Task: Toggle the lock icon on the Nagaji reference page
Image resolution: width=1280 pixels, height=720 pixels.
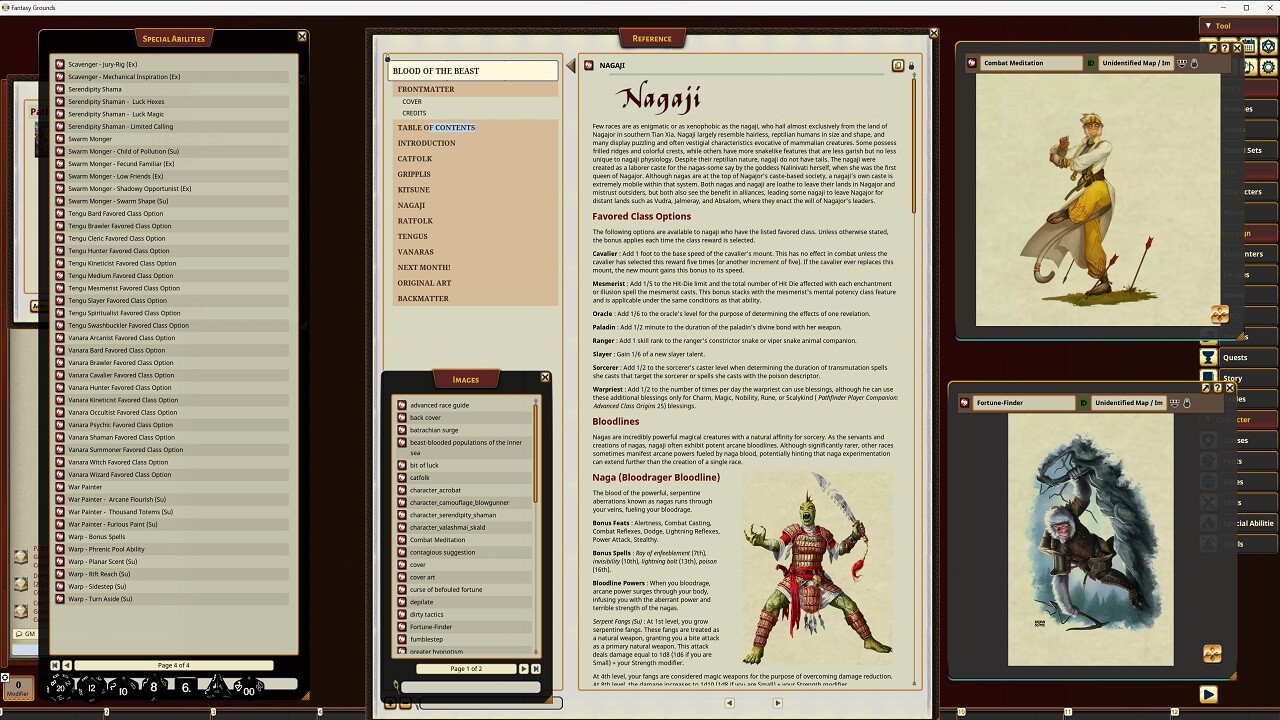Action: coord(911,64)
